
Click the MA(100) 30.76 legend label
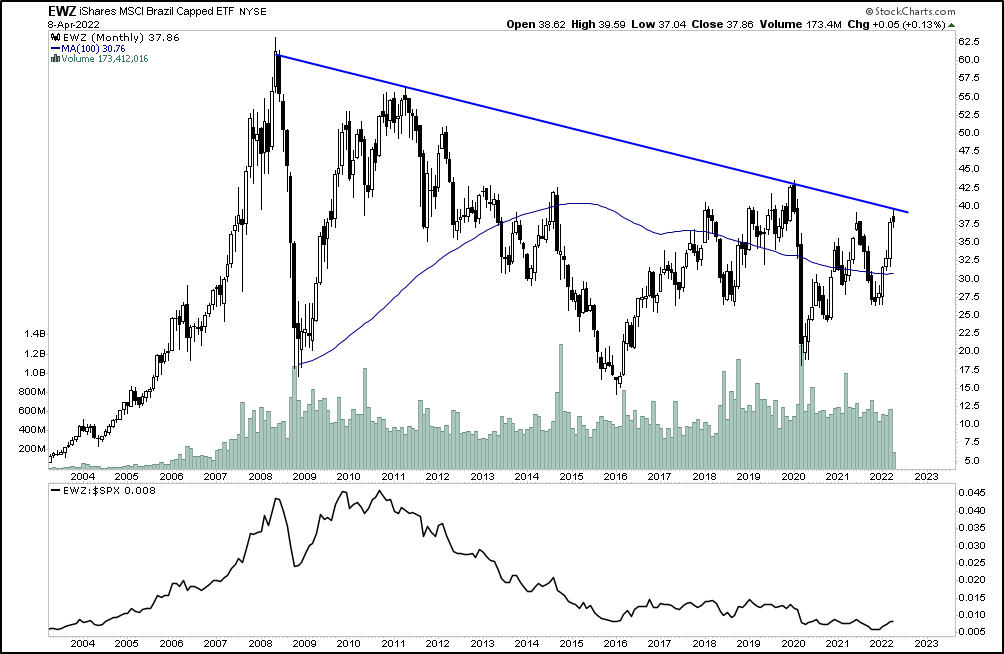(x=93, y=49)
